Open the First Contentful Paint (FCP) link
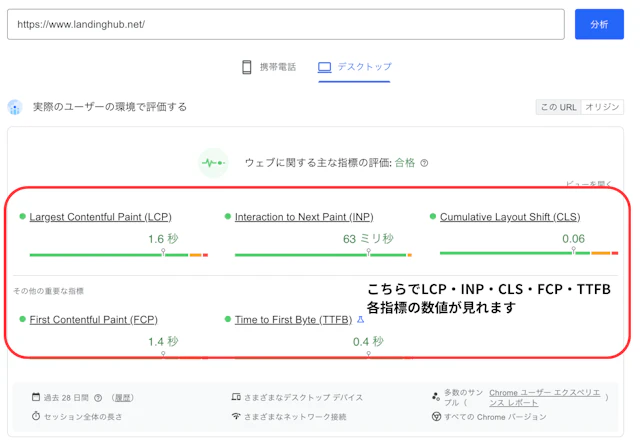Viewport: 640px width, 444px height. coord(93,320)
